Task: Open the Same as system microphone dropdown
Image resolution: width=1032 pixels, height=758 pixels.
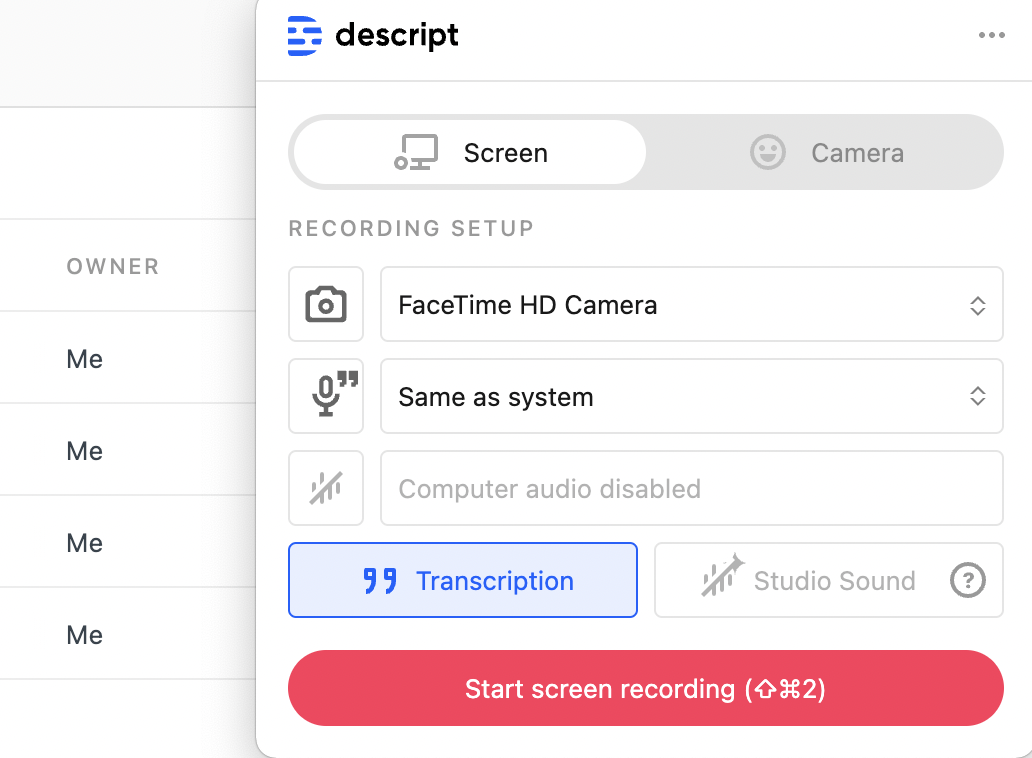Action: (x=692, y=396)
